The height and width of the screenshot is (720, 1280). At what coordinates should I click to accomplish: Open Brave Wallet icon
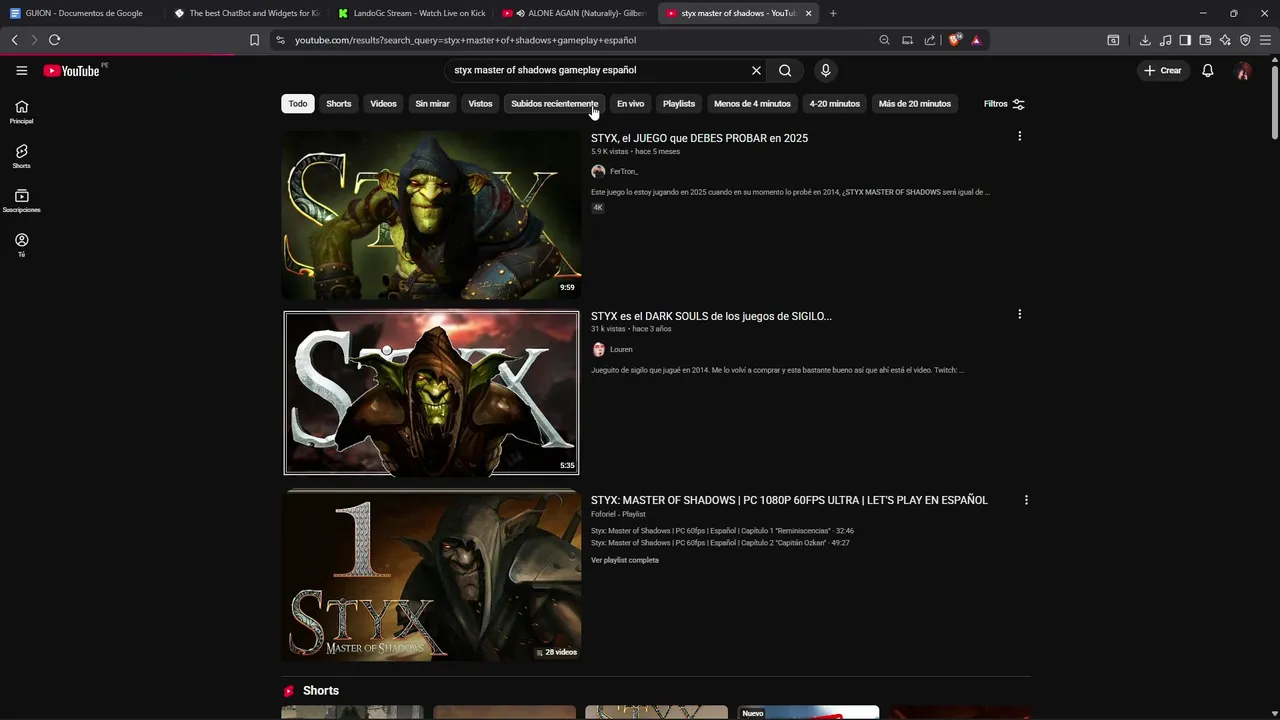[x=1205, y=40]
